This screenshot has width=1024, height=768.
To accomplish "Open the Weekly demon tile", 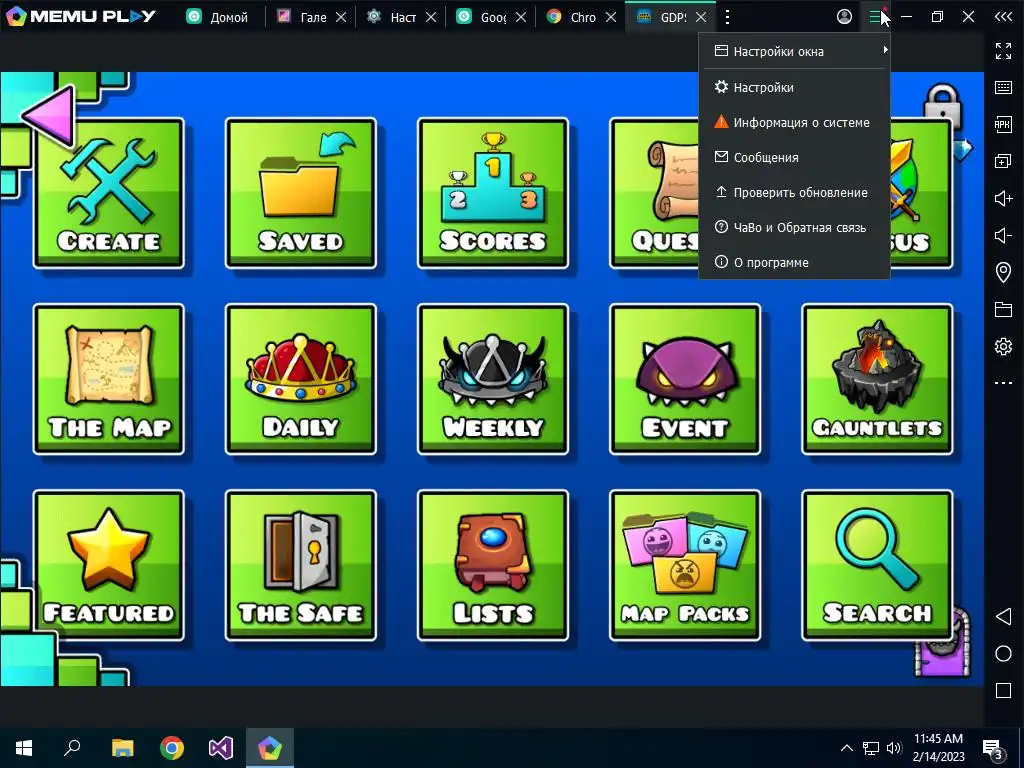I will (x=492, y=379).
